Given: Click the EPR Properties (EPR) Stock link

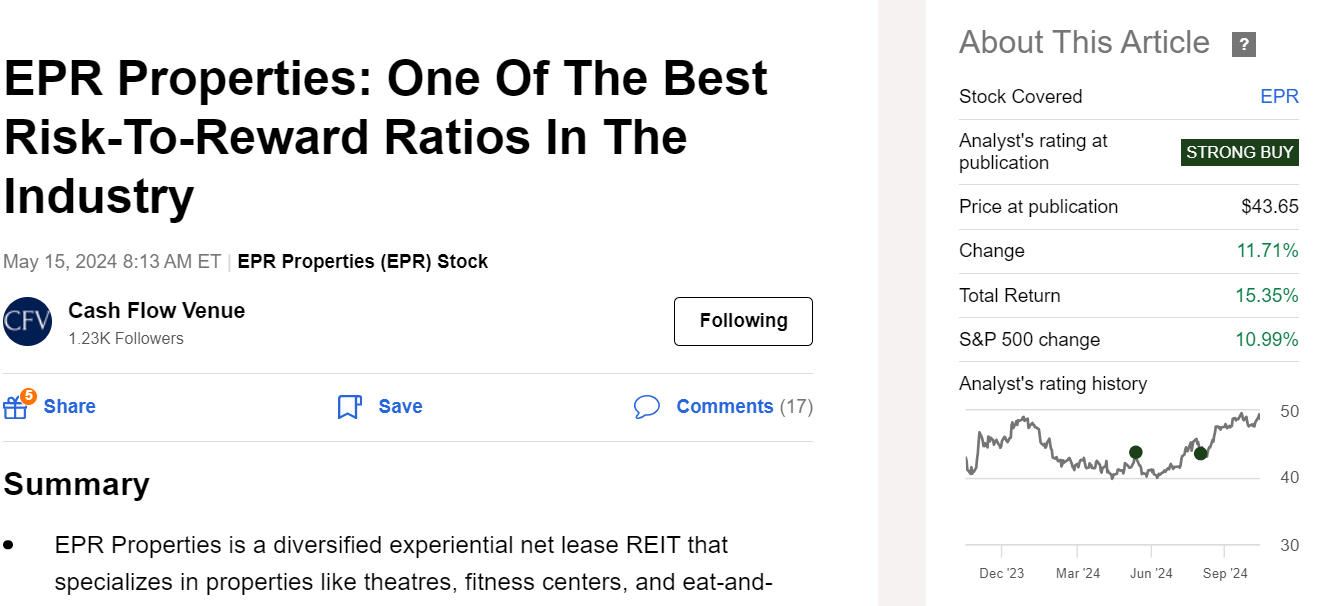Looking at the screenshot, I should [363, 261].
